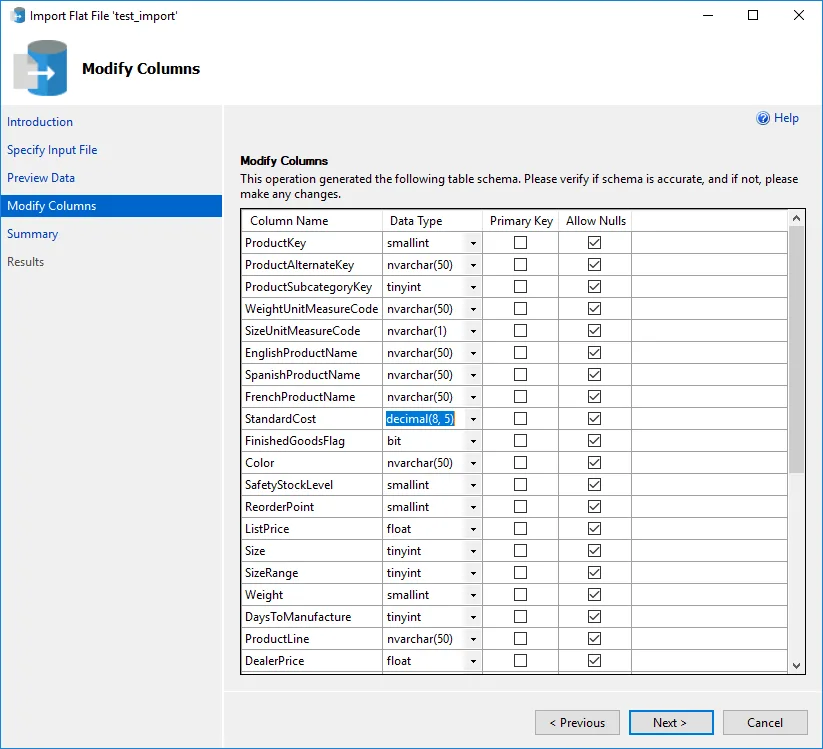Select the FrenchProductName column name cell
This screenshot has width=823, height=749.
pos(312,397)
